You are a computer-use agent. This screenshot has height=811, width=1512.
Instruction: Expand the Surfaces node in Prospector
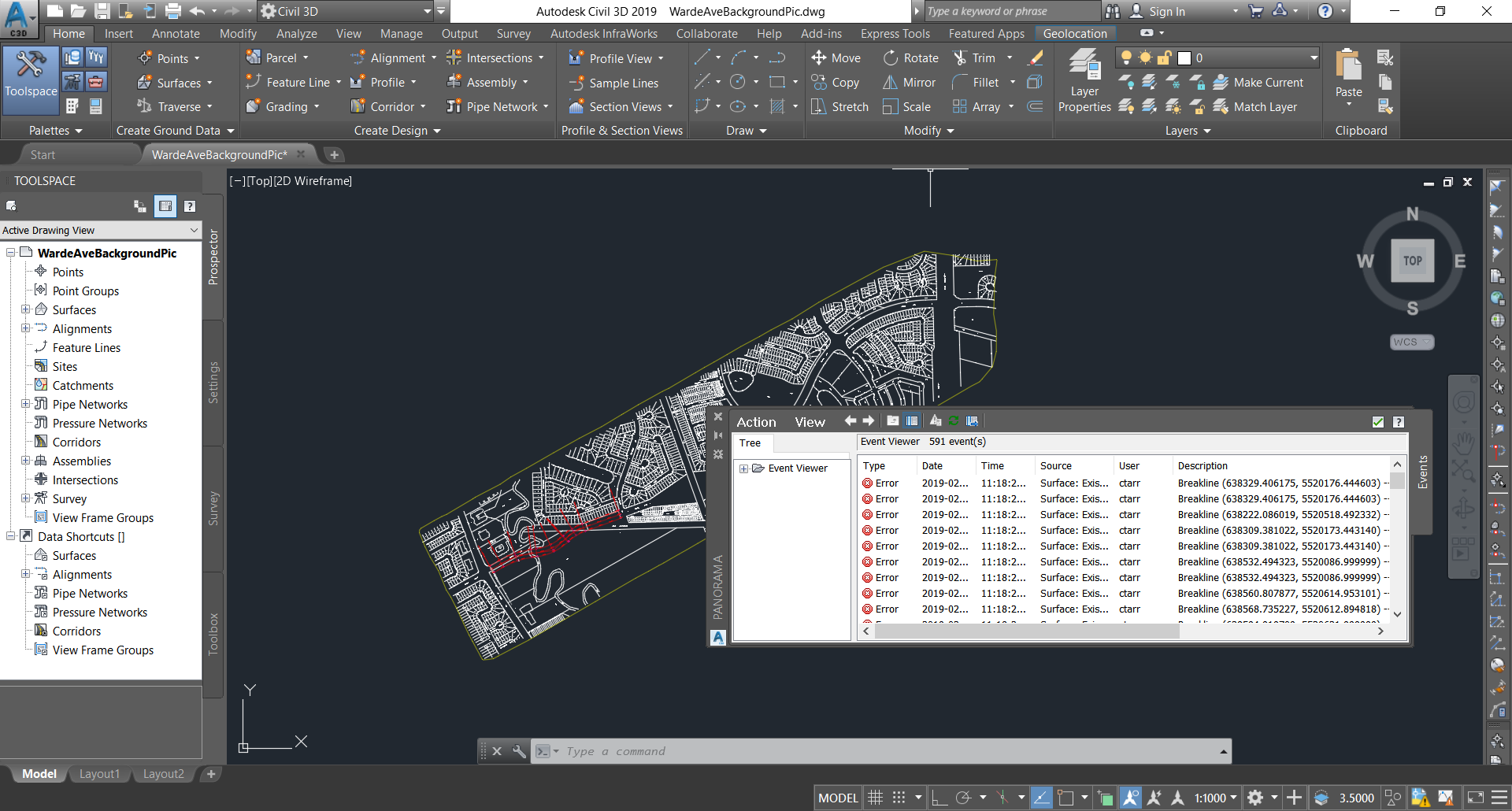26,309
